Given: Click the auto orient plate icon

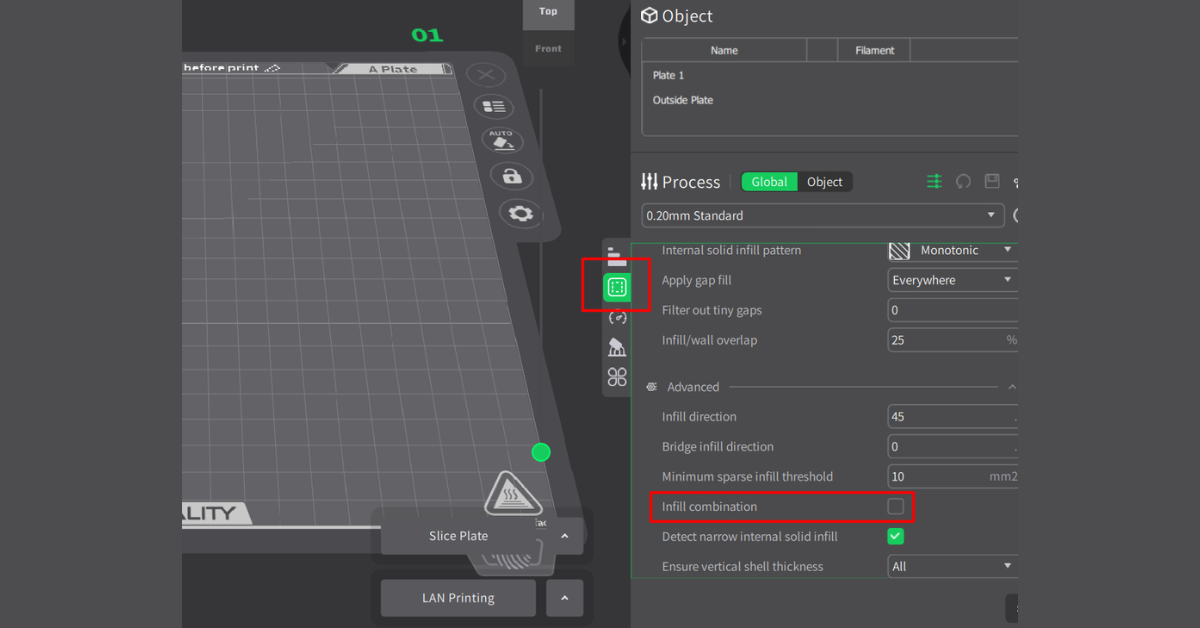Looking at the screenshot, I should (501, 140).
